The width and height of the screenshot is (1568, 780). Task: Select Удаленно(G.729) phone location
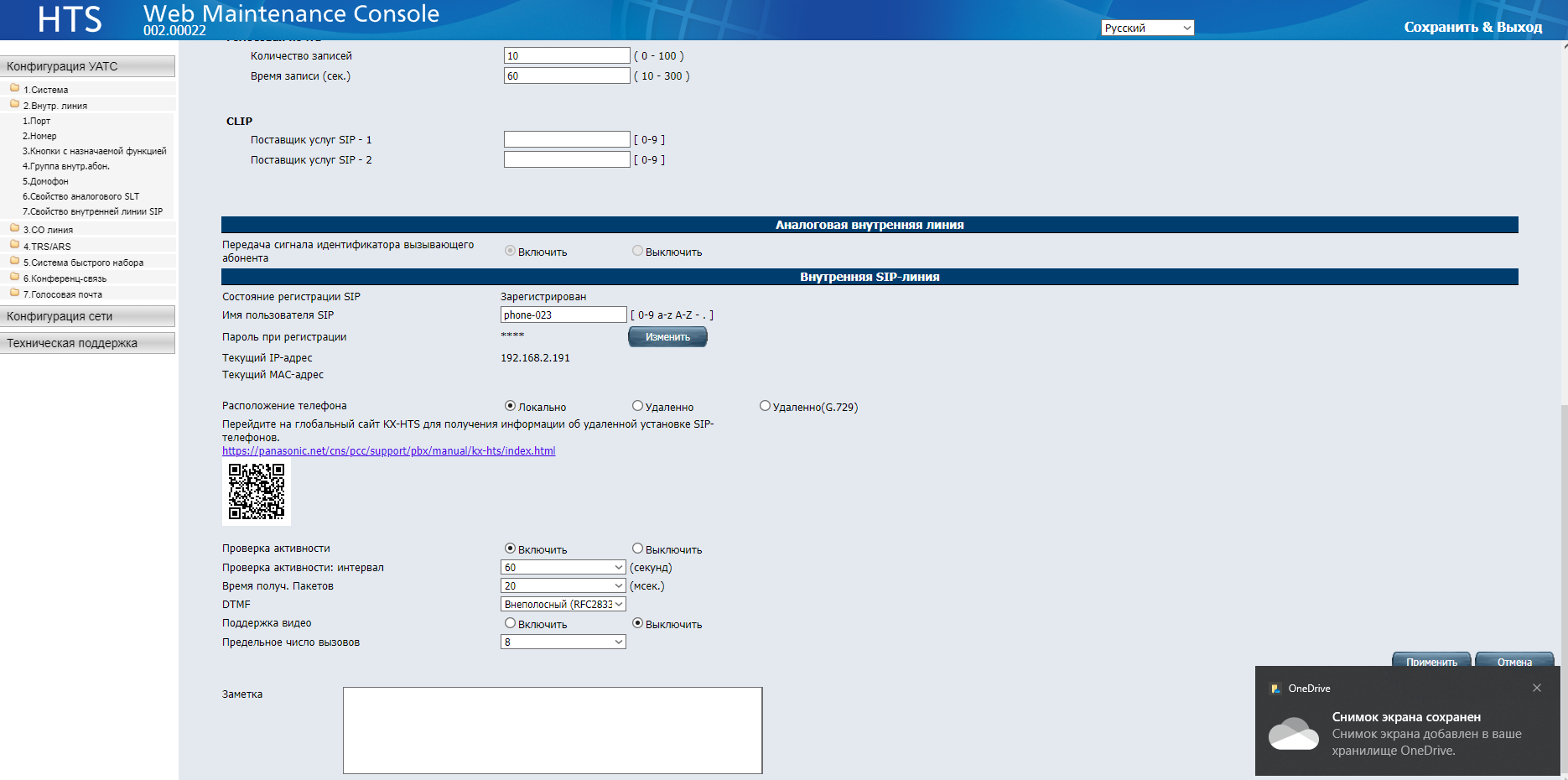click(x=765, y=406)
